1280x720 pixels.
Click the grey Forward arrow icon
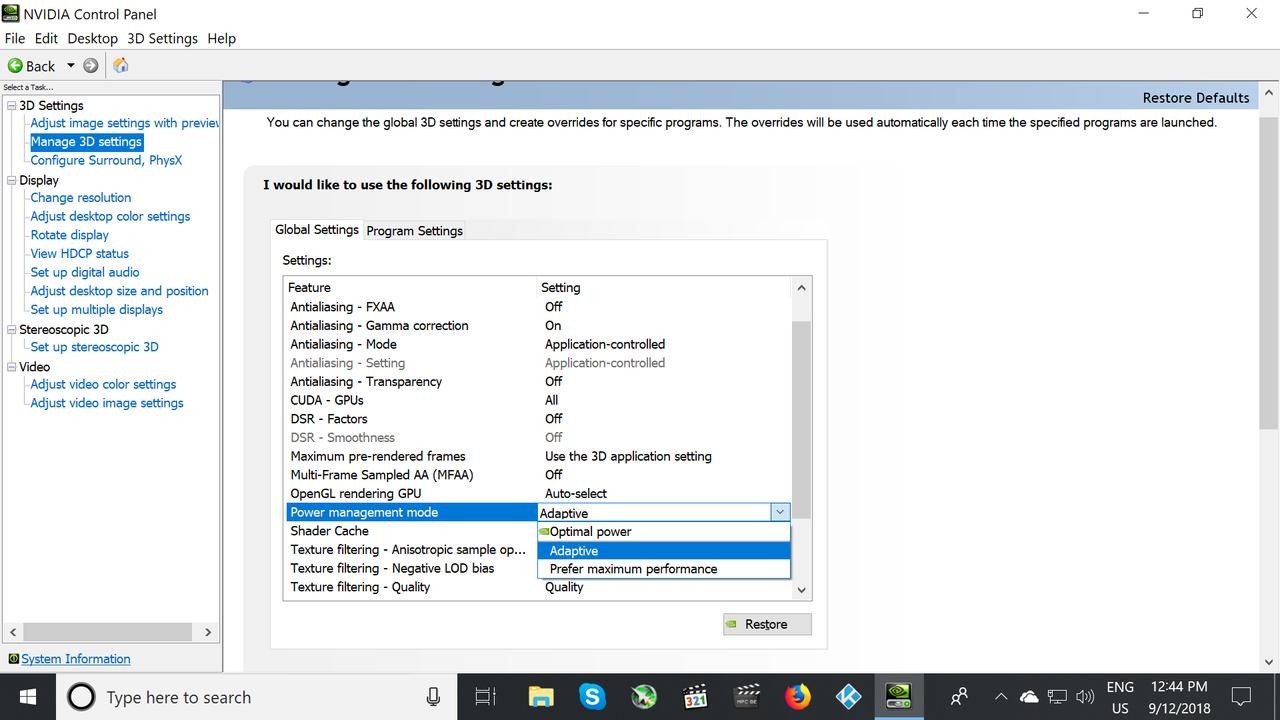pos(91,66)
